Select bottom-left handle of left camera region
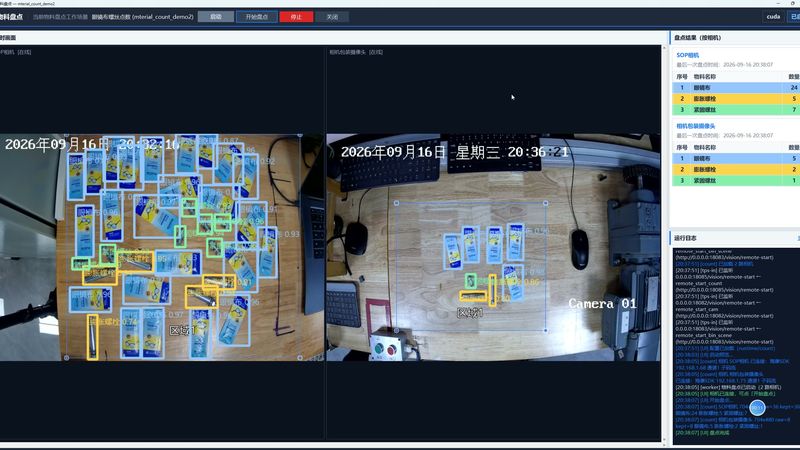Screen dimensions: 800x450 click(x=66, y=358)
